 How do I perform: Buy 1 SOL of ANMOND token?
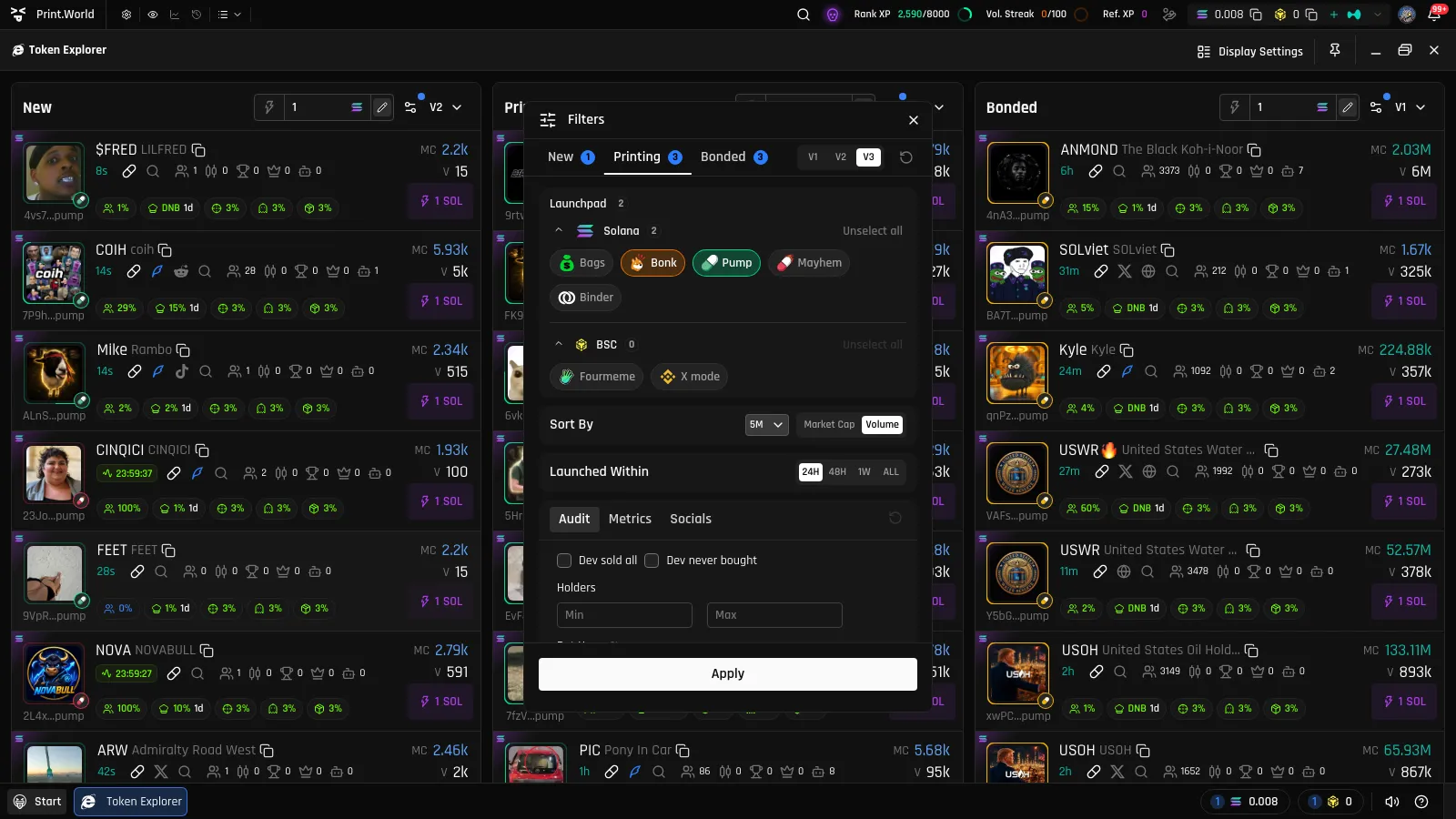click(x=1405, y=201)
